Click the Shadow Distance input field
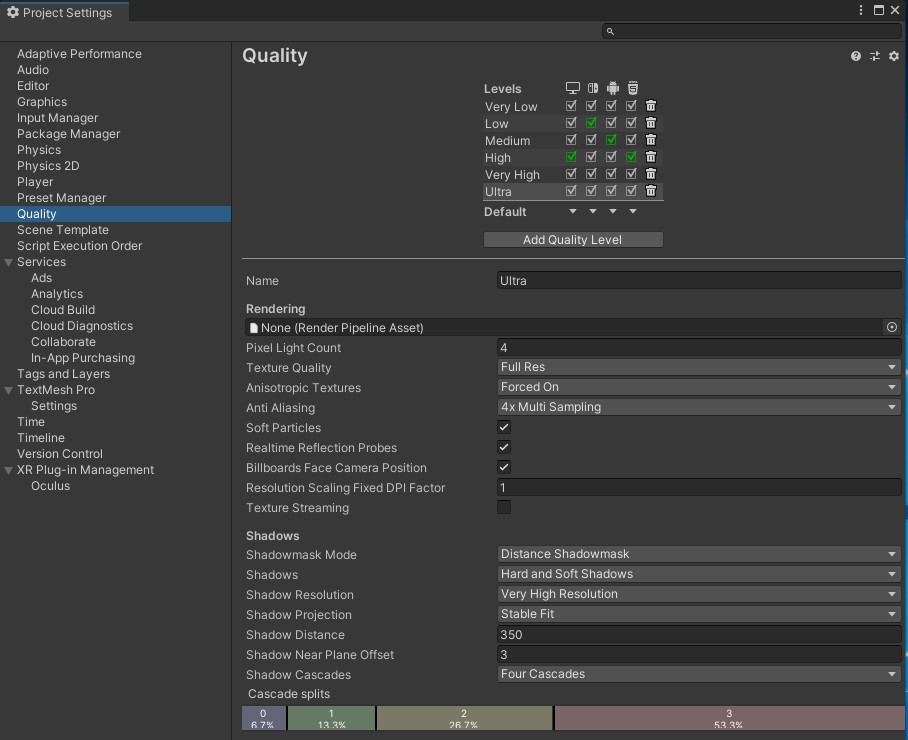Viewport: 908px width, 740px height. [x=699, y=634]
